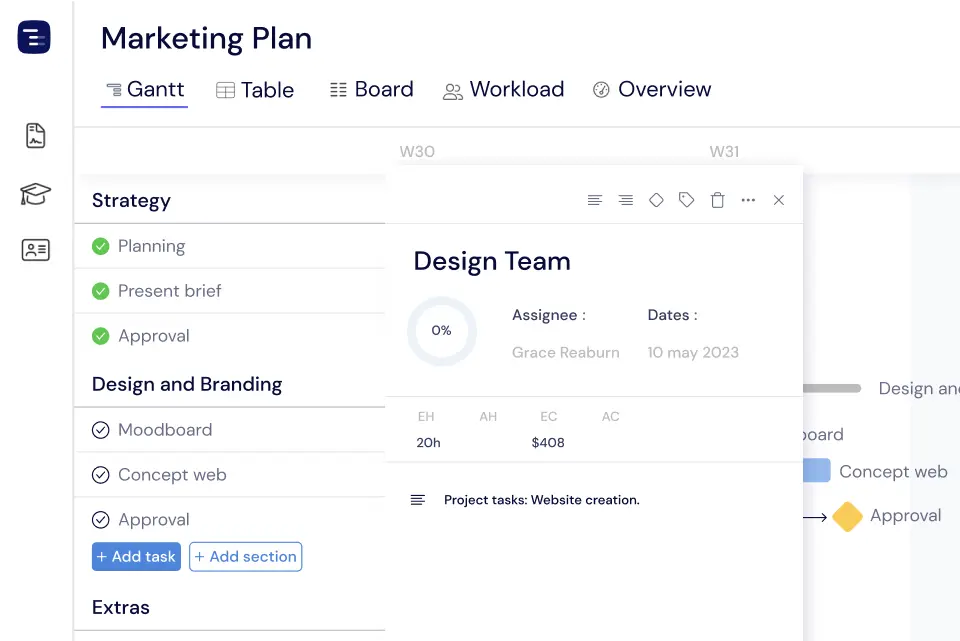This screenshot has width=960, height=641.
Task: Collapse the Strategy section
Action: (x=130, y=200)
